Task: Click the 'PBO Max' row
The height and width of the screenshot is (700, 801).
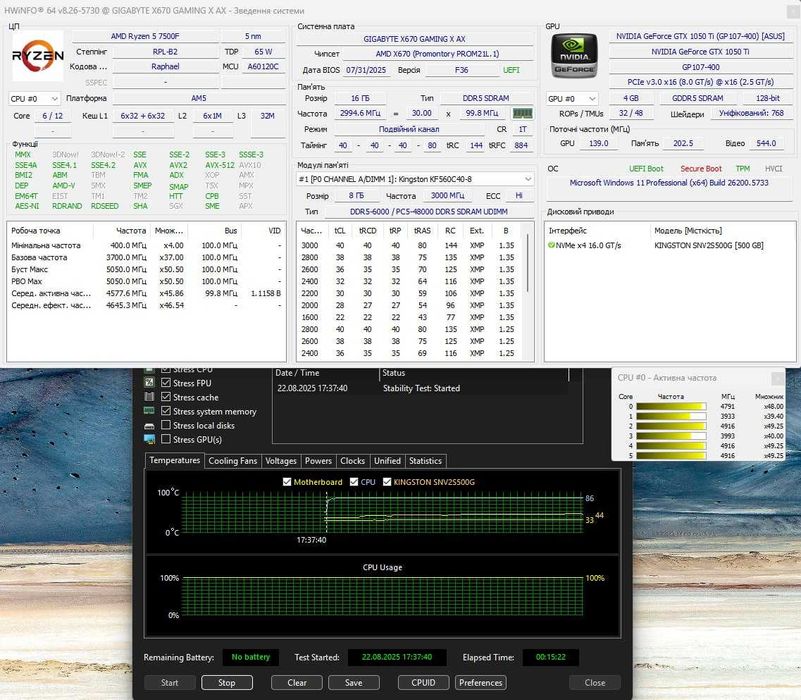Action: coord(146,282)
